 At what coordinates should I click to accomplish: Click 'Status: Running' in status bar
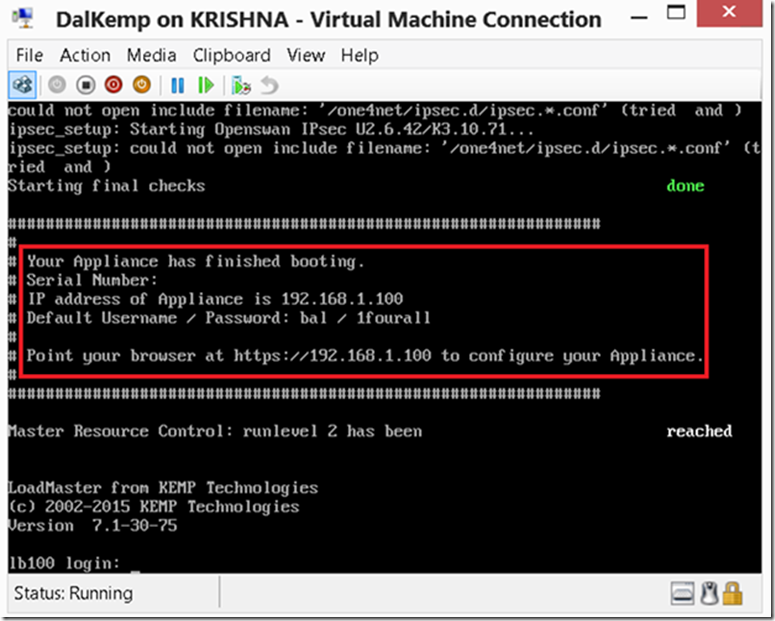[x=73, y=593]
